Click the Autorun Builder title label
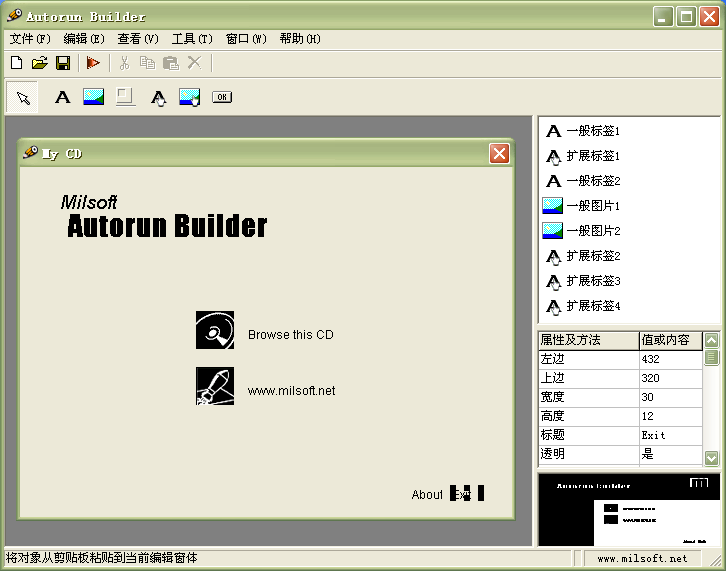726x571 pixels. point(167,226)
